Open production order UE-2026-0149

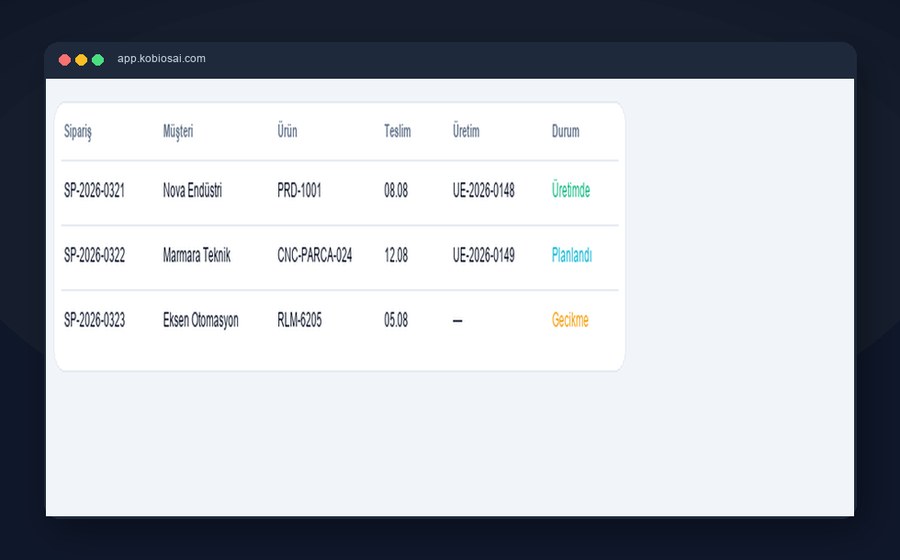click(x=483, y=255)
